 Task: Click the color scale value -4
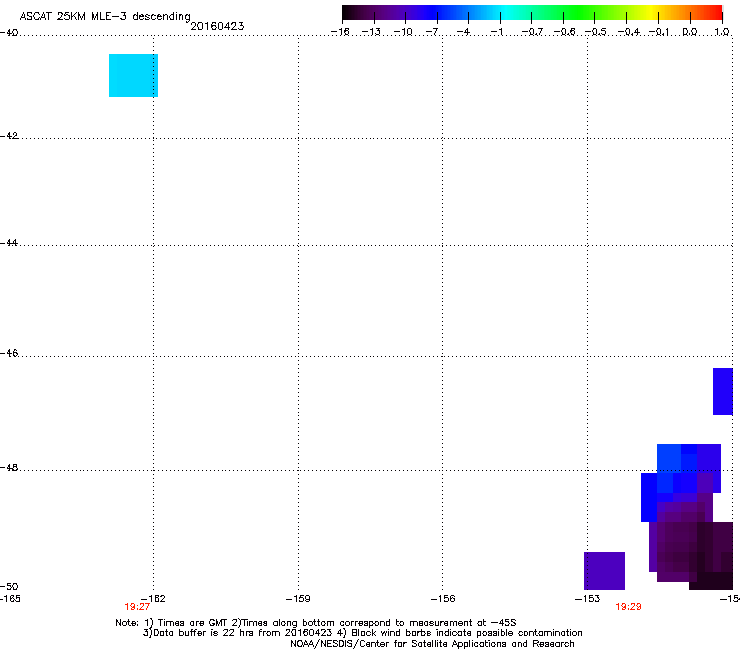coord(463,32)
